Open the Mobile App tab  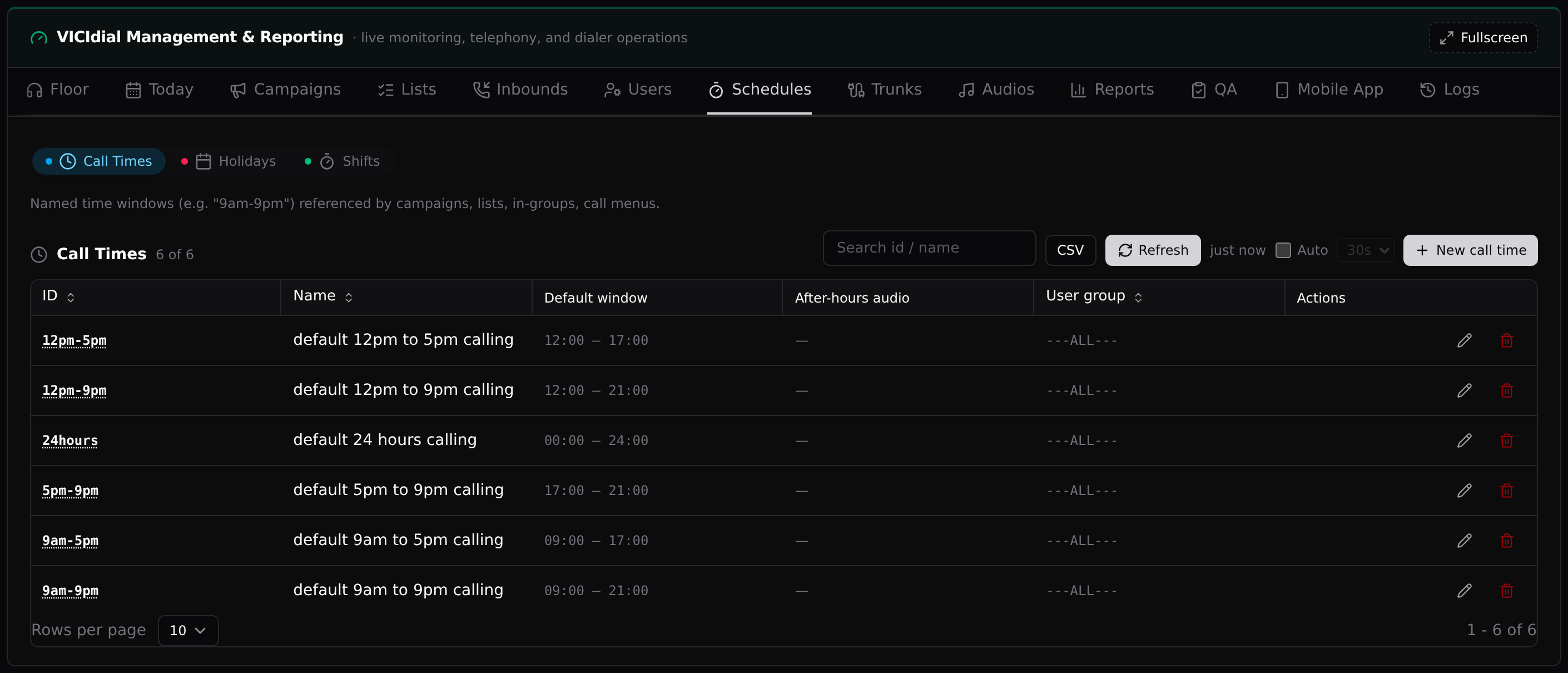[1329, 90]
